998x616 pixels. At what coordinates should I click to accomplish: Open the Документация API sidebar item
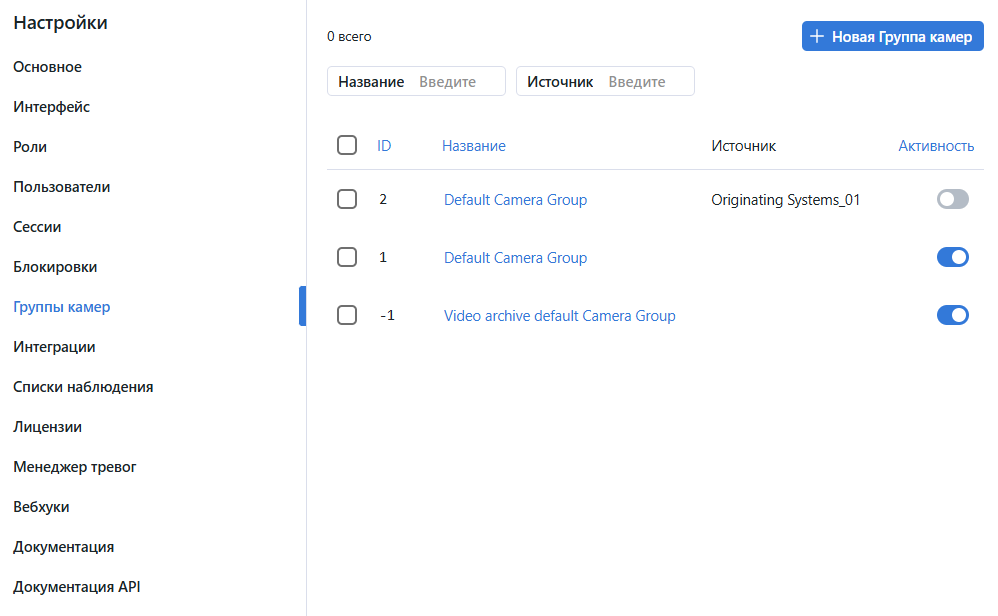(x=76, y=587)
